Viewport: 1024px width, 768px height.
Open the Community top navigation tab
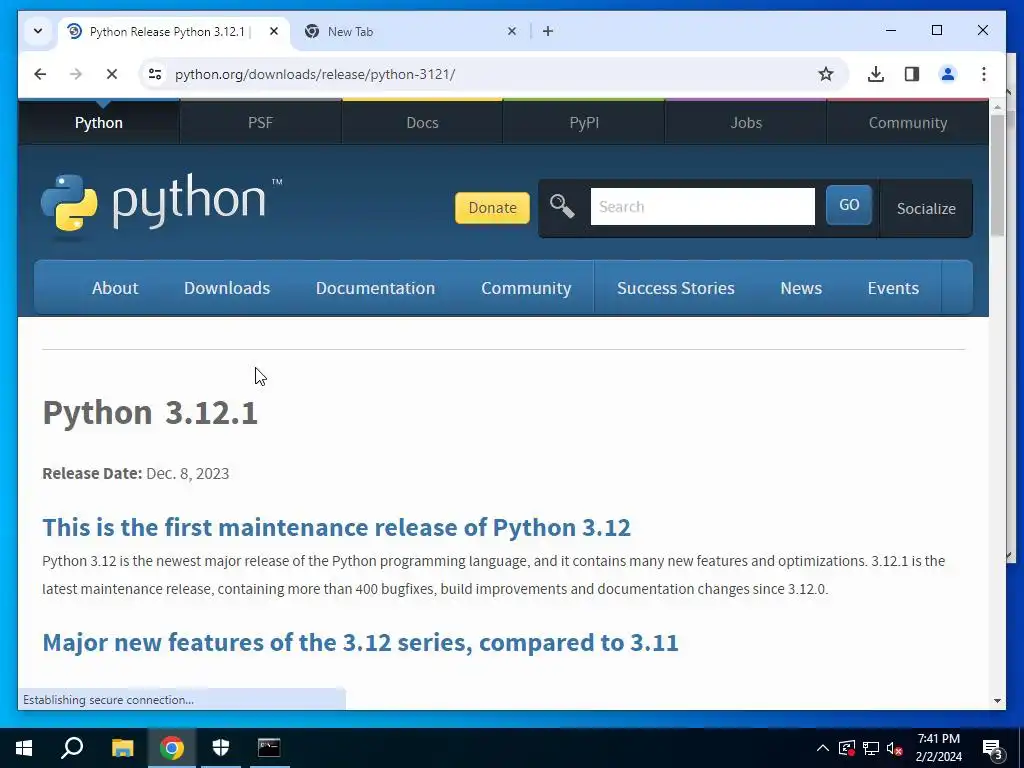coord(908,123)
